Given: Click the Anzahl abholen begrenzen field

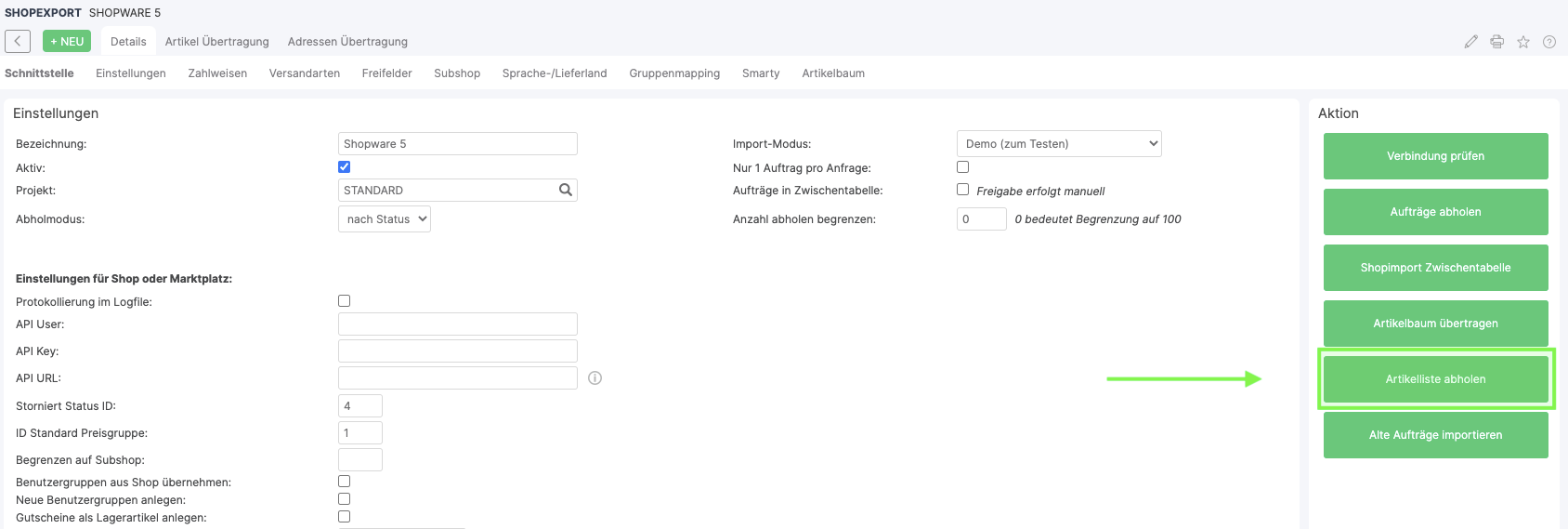Looking at the screenshot, I should 982,219.
